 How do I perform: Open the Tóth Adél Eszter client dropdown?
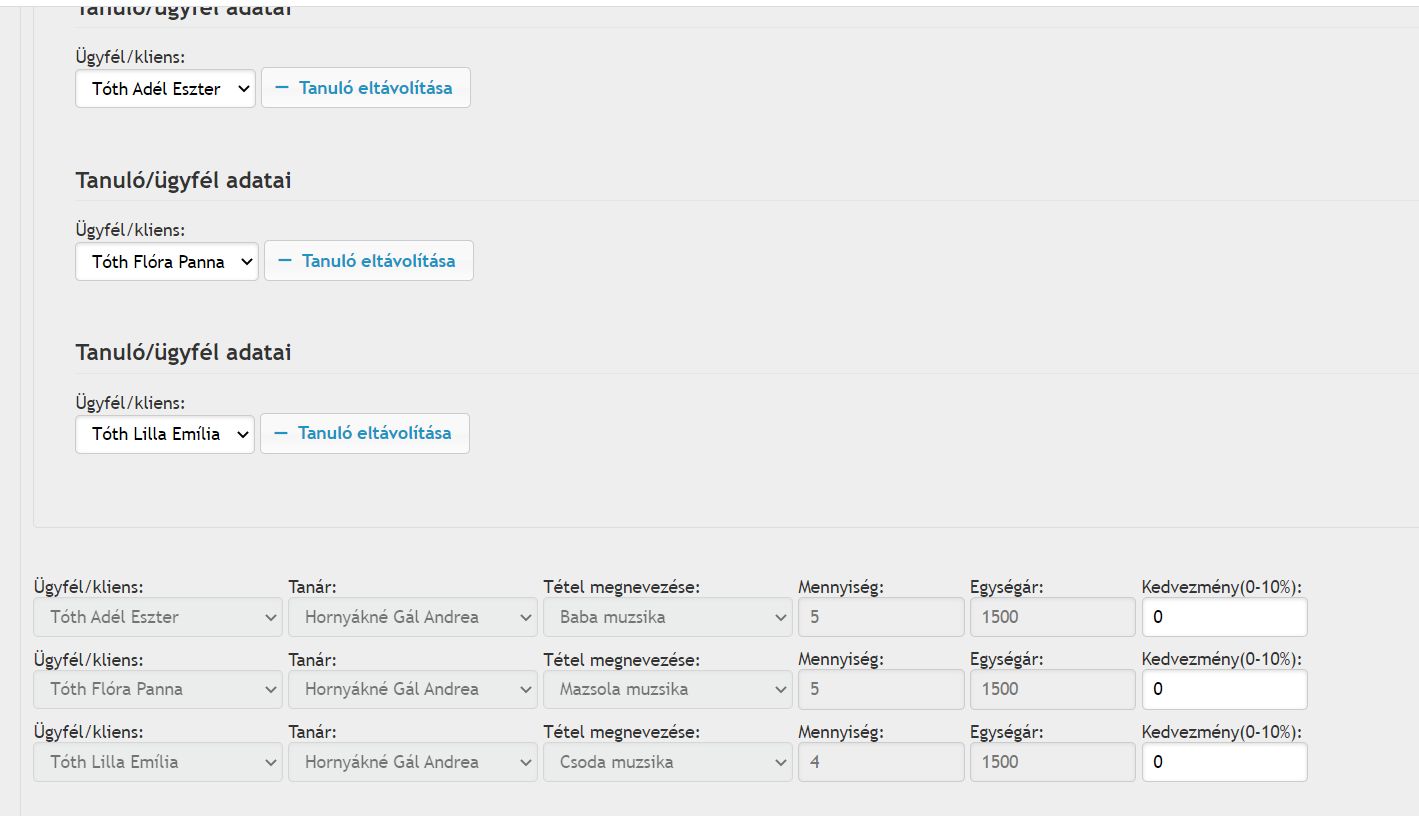point(165,89)
